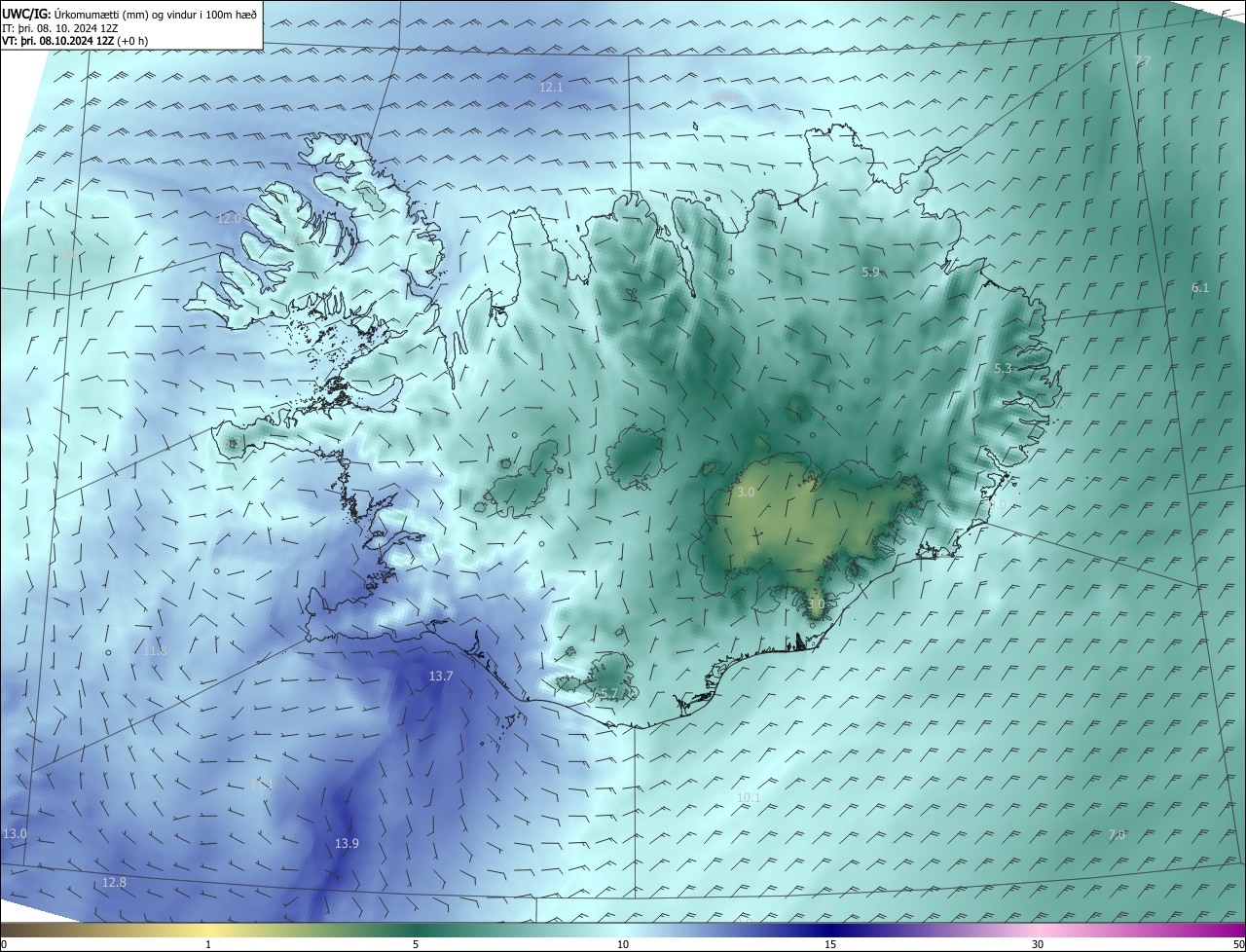Click the 5.3 value label in the East Fjords

1003,369
